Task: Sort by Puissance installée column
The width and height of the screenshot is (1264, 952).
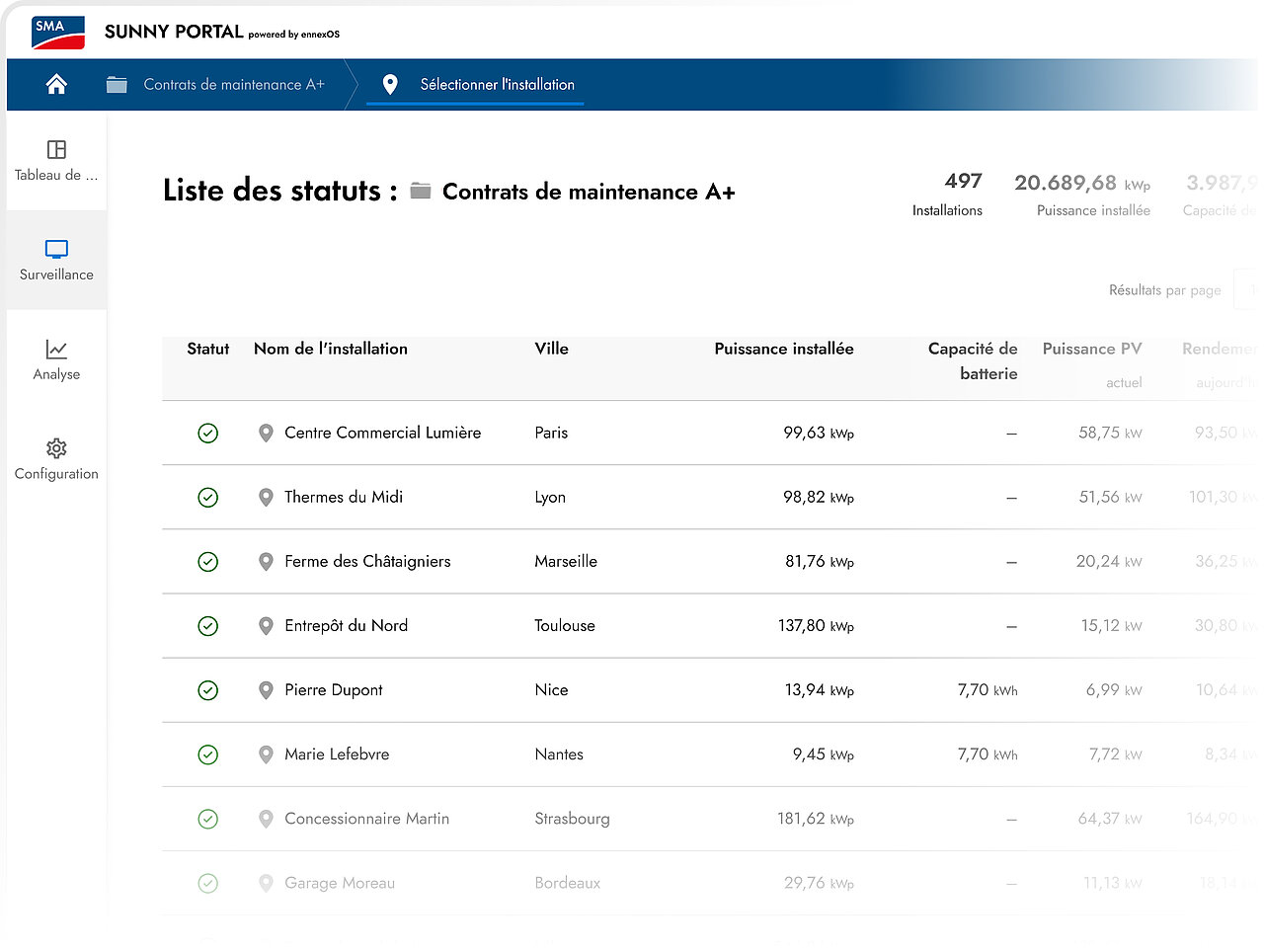Action: tap(784, 349)
